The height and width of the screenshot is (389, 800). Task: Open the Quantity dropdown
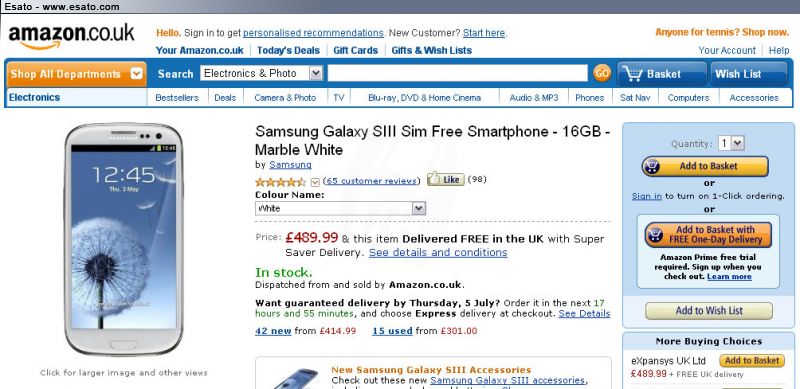pyautogui.click(x=731, y=143)
